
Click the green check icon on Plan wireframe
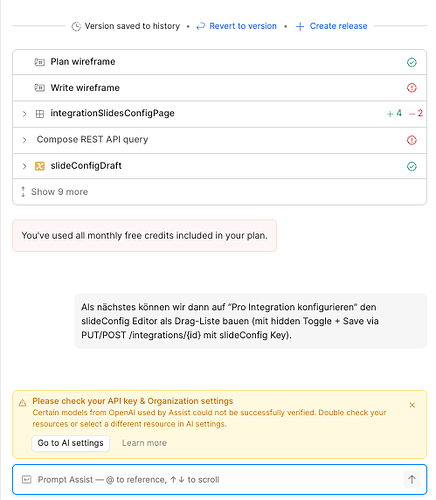click(x=412, y=62)
